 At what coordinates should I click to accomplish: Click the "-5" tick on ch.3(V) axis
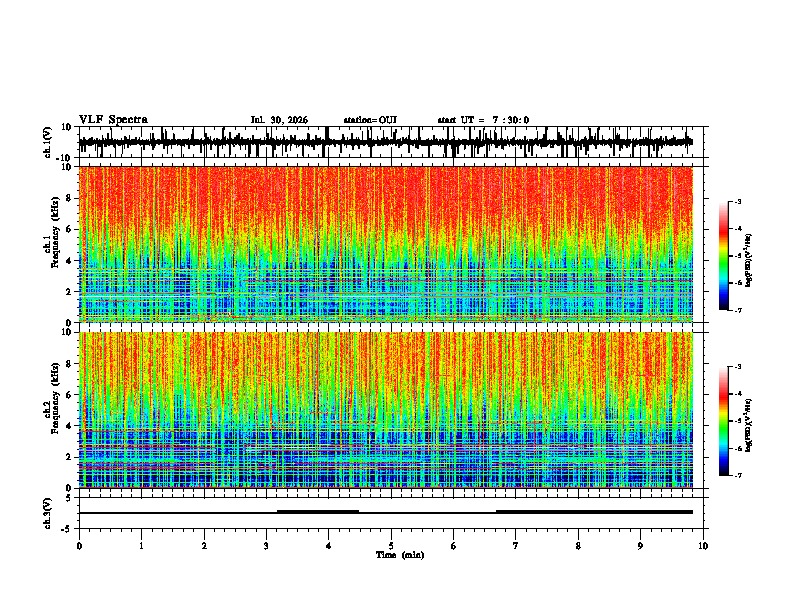pos(67,529)
